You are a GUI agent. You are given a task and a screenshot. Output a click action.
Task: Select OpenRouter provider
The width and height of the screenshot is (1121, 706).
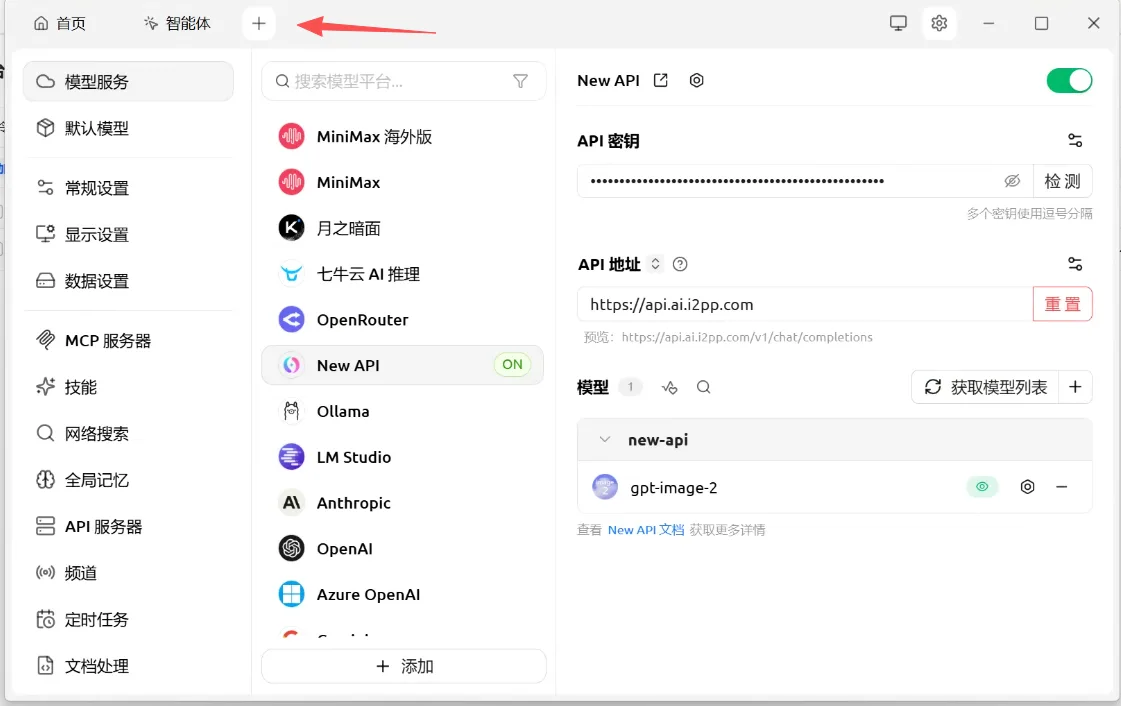403,319
